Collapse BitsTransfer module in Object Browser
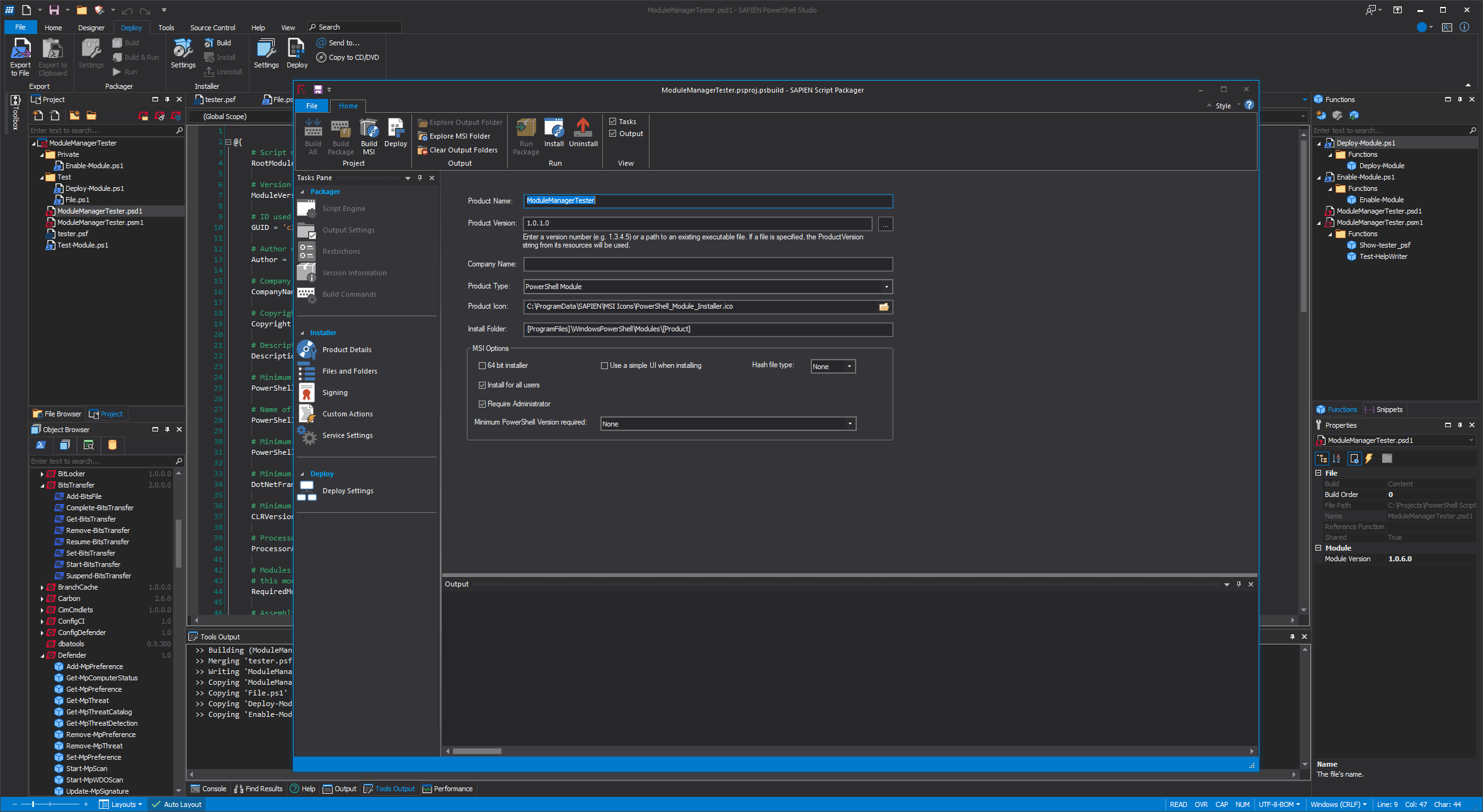Image resolution: width=1483 pixels, height=812 pixels. tap(42, 485)
